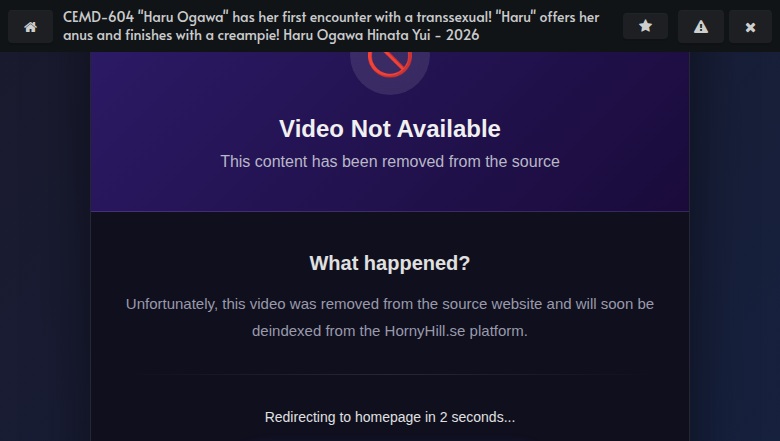
Task: Click the "Redirecting to homepage" countdown text
Action: click(390, 417)
